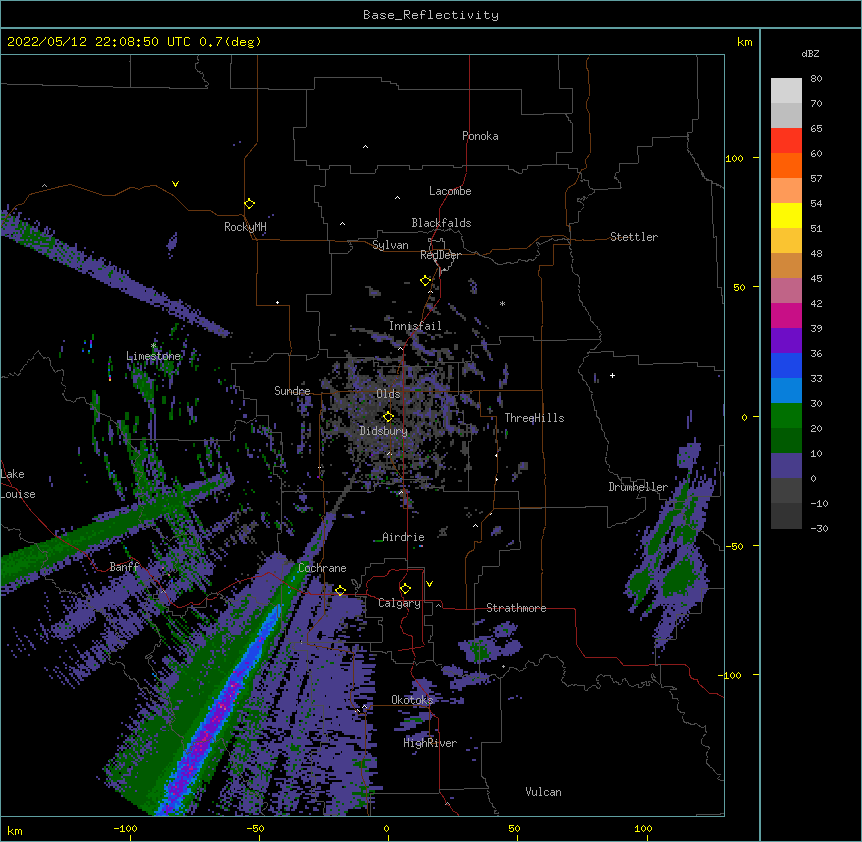Image resolution: width=862 pixels, height=842 pixels.
Task: Click the white asterisk marker east of Innisfail
Action: (502, 304)
